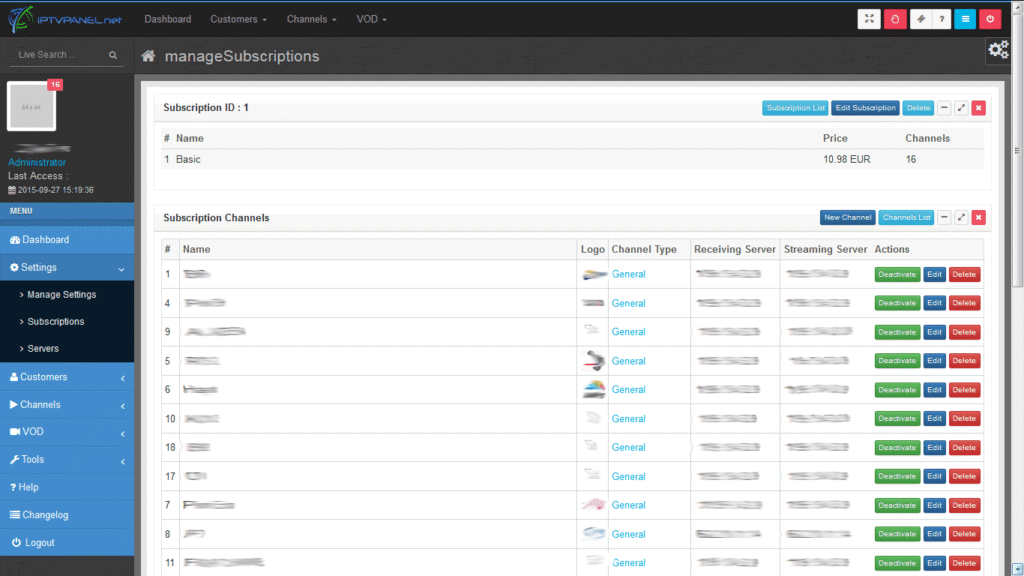
Task: Collapse the Subscription Channels panel with minus button
Action: pos(943,217)
